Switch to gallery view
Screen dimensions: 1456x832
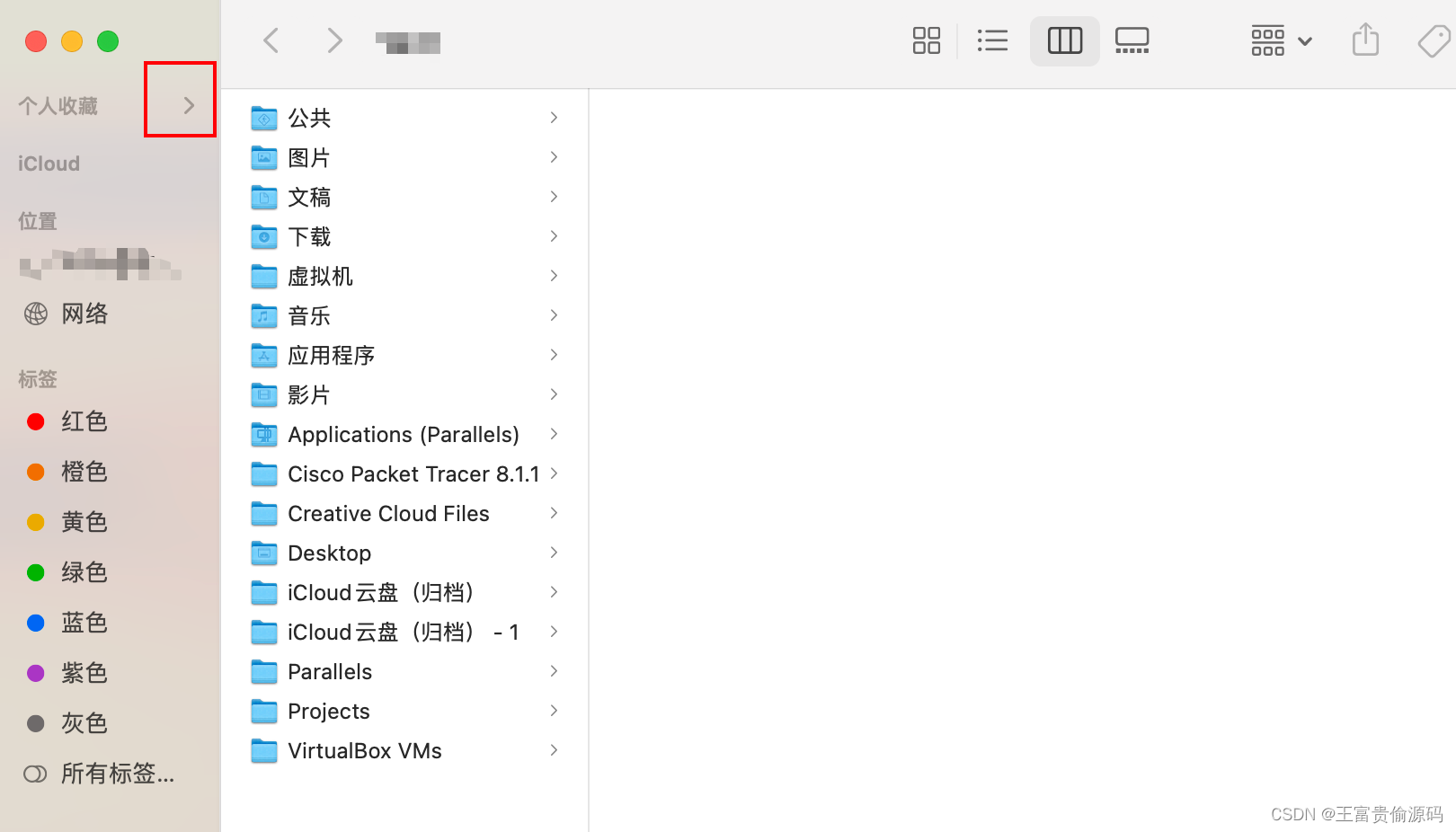coord(1132,40)
